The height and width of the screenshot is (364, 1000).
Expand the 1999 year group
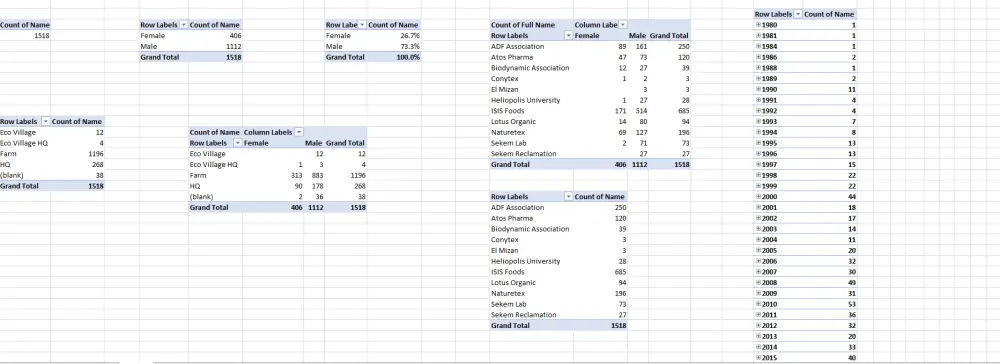(759, 186)
